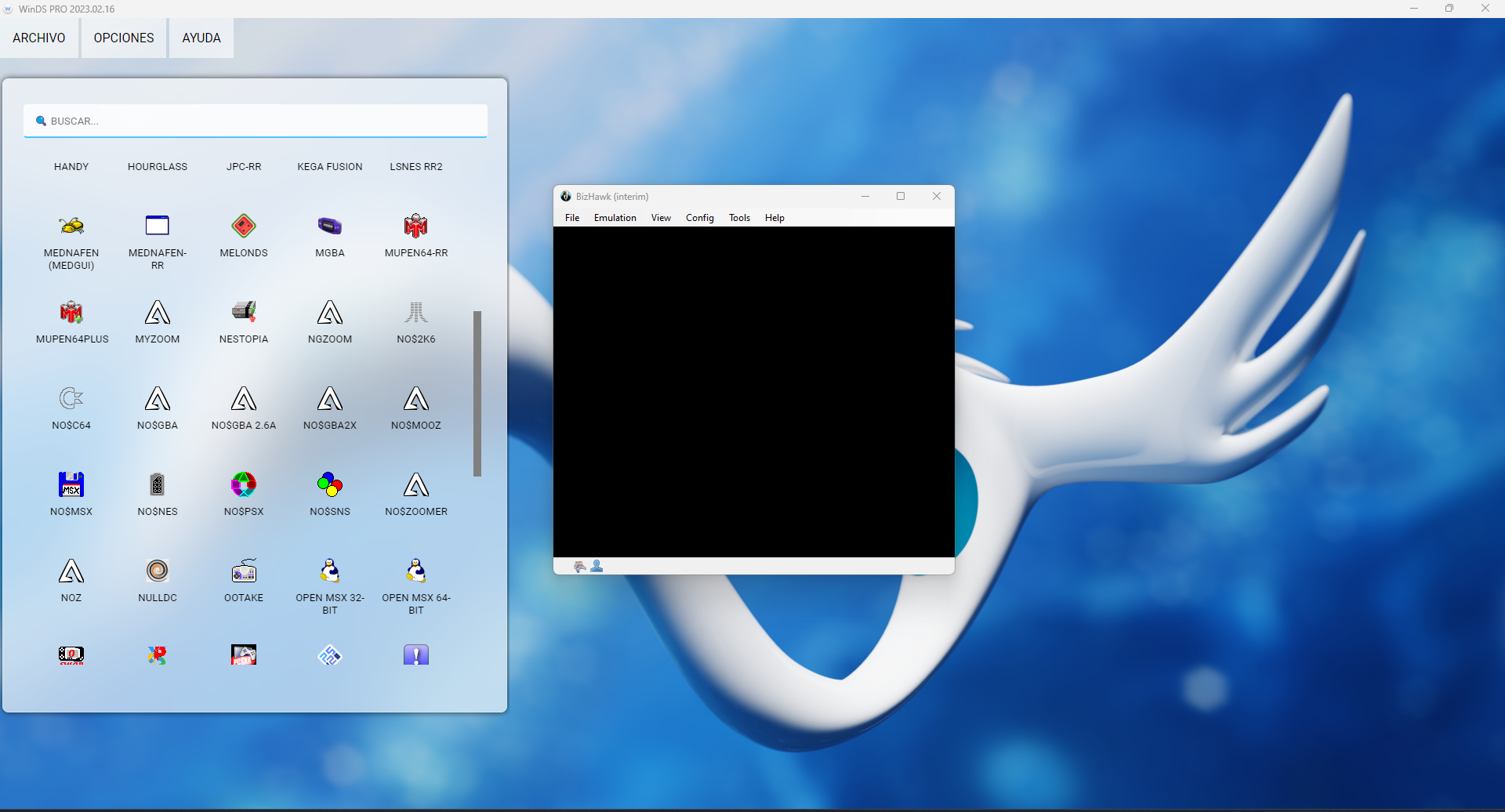Viewport: 1505px width, 812px height.
Task: Open BizHawk's Tools menu
Action: click(x=739, y=218)
